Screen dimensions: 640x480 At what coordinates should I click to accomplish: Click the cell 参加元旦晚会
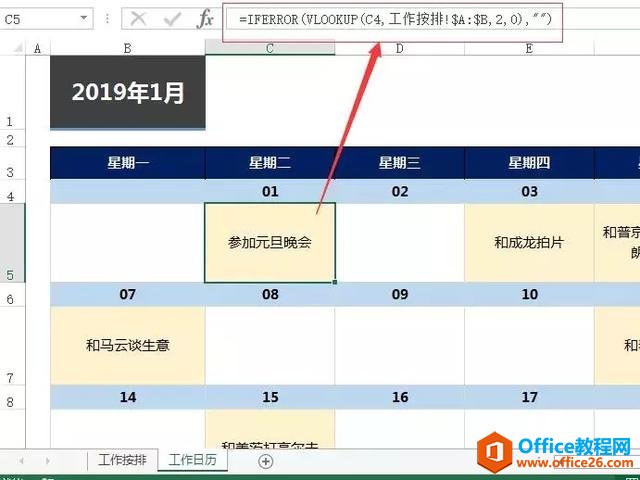point(270,243)
